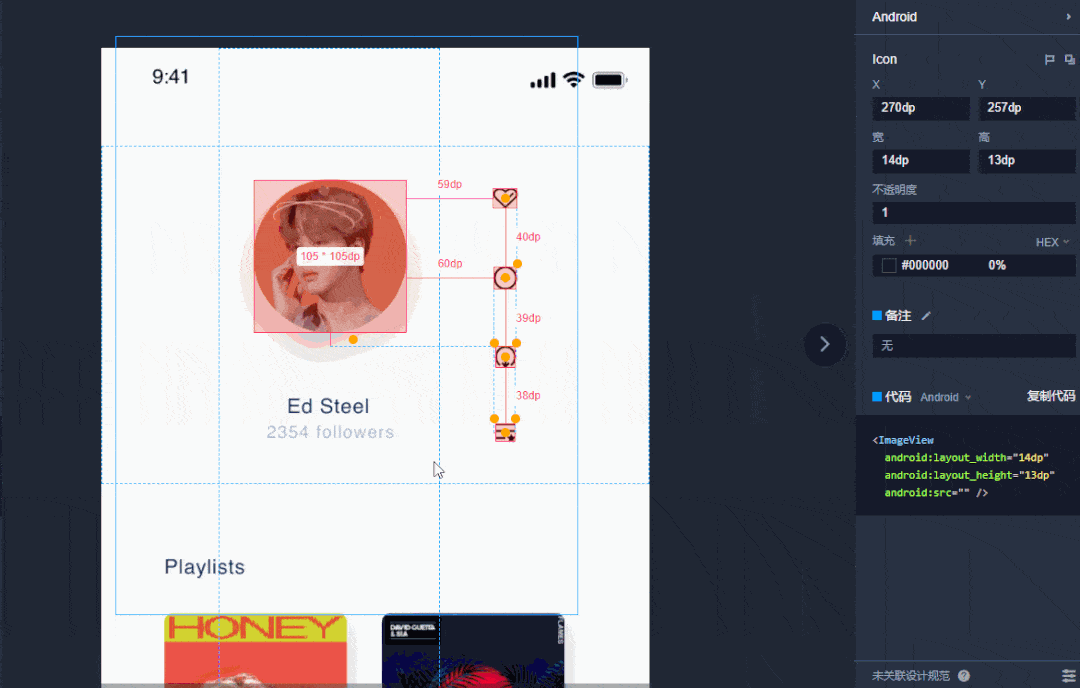This screenshot has height=688, width=1080.
Task: Click the android:layout_width code line
Action: [x=966, y=457]
